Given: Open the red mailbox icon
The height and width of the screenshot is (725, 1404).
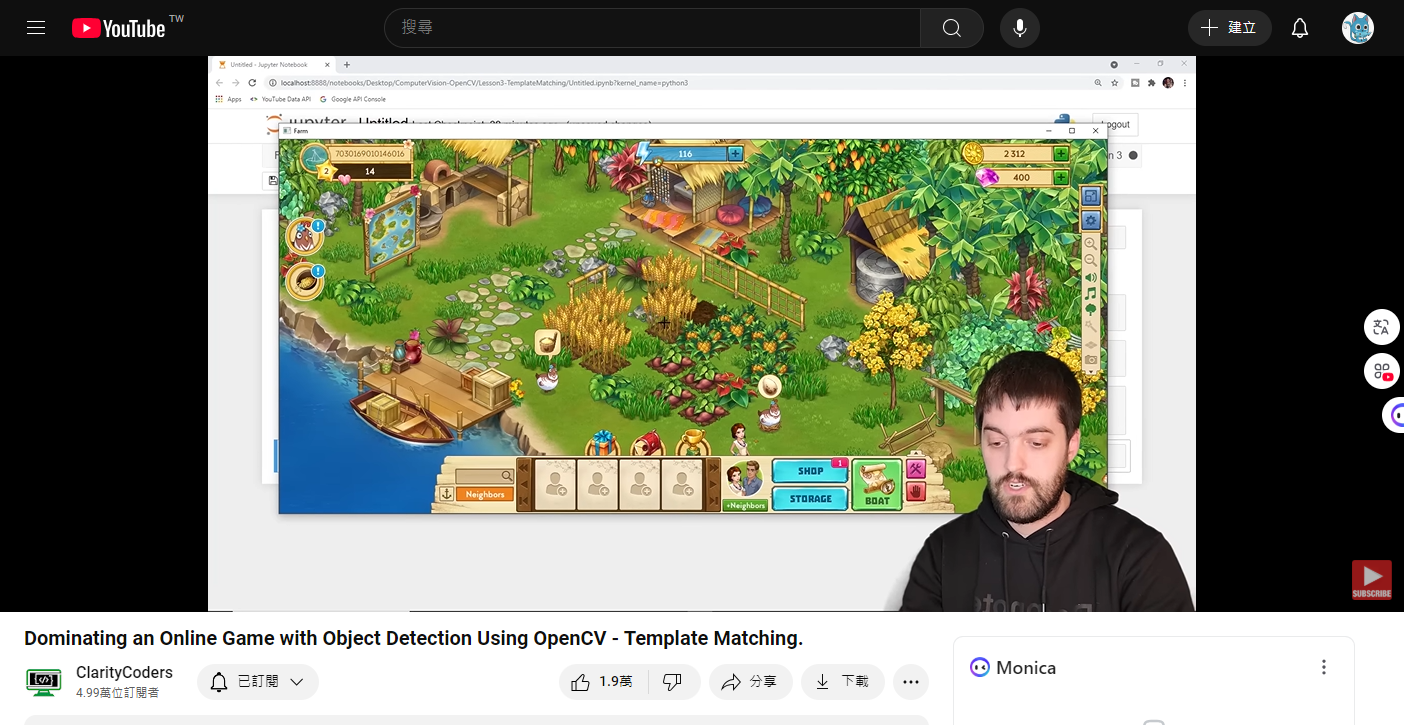Looking at the screenshot, I should pos(648,444).
